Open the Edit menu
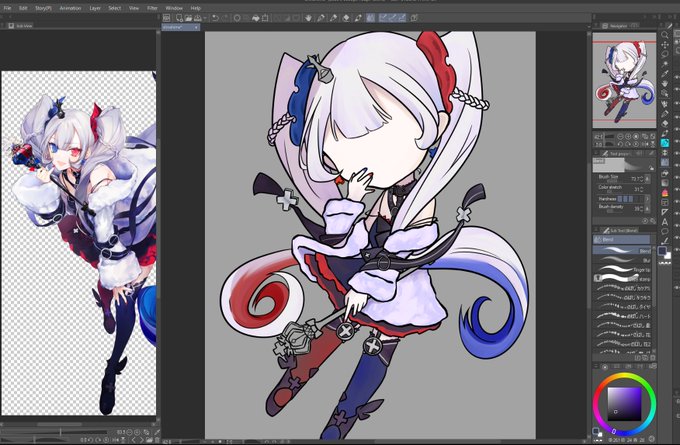 tap(23, 8)
